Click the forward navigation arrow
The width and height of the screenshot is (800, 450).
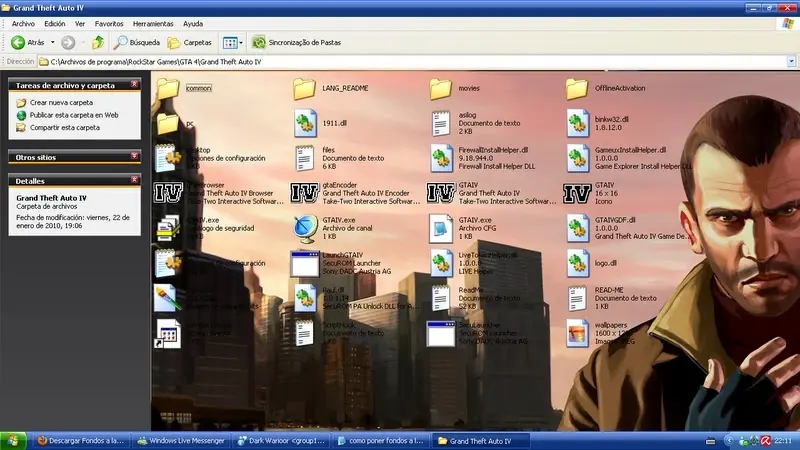(68, 42)
